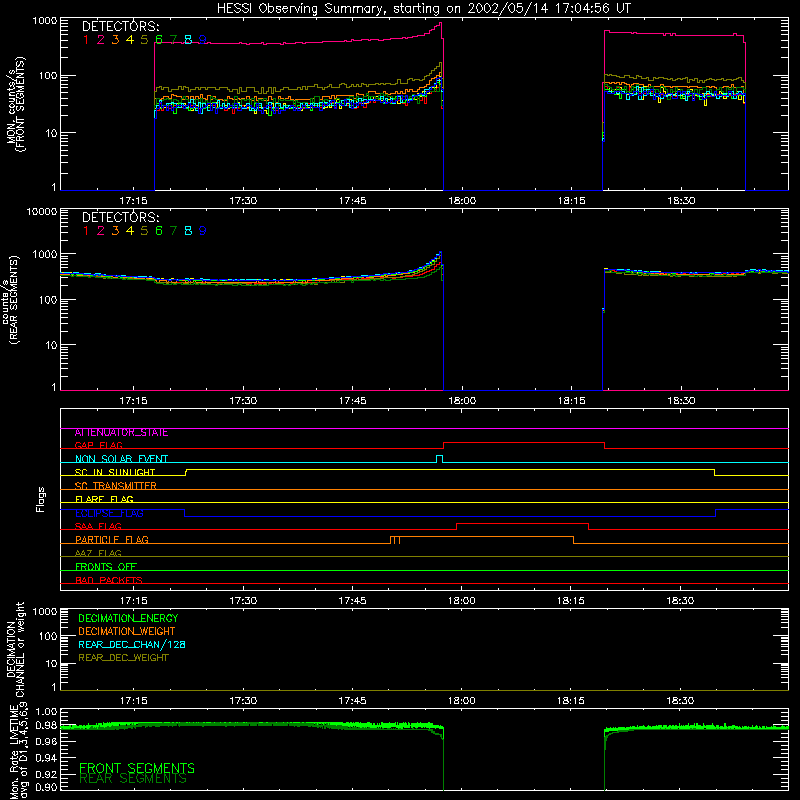Click MON. counts/s front segments axis title
800x800 pixels.
click(16, 105)
